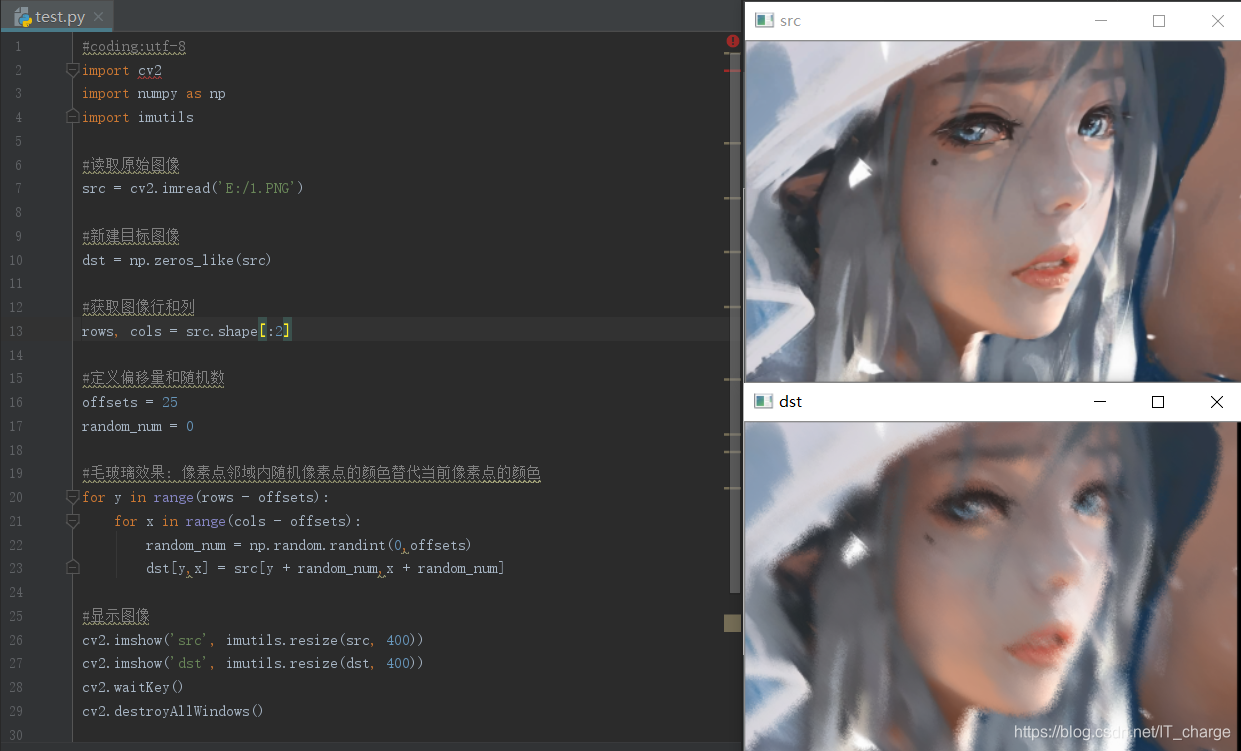Click 'numpy' in the import line 3
Screen dimensions: 1241x751
pyautogui.click(x=157, y=93)
